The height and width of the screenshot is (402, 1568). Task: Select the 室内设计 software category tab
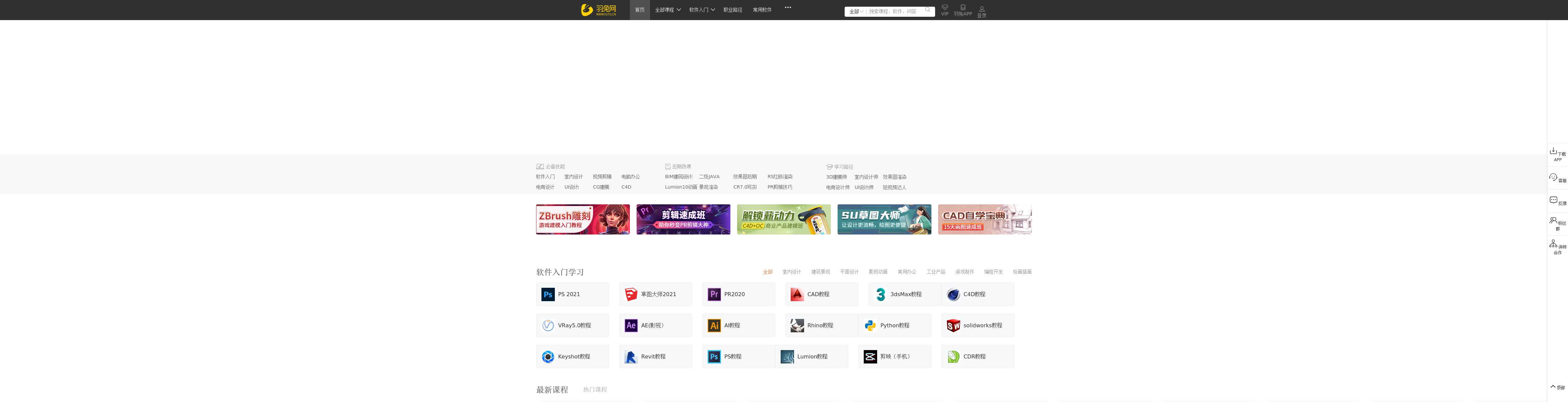tap(791, 272)
